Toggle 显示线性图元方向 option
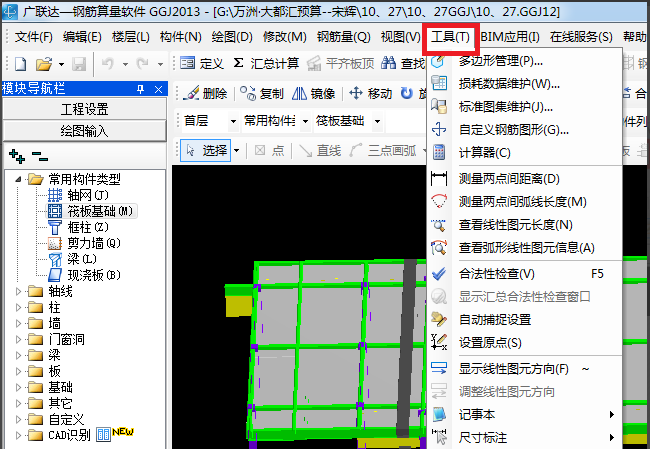Image resolution: width=650 pixels, height=449 pixels. click(513, 369)
